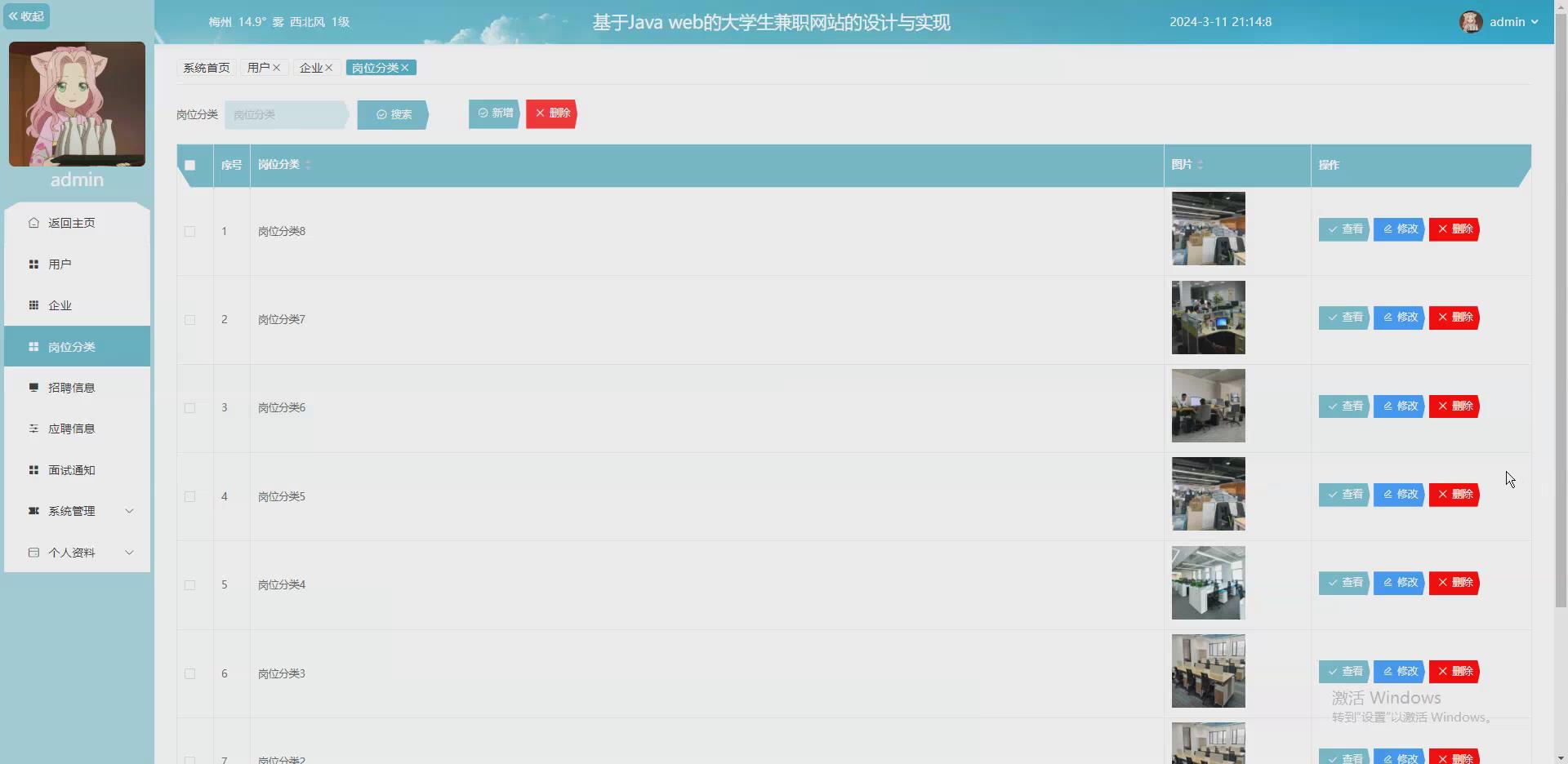This screenshot has height=764, width=1568.
Task: Click the monitor icon beside 招聘信息
Action: [x=33, y=388]
